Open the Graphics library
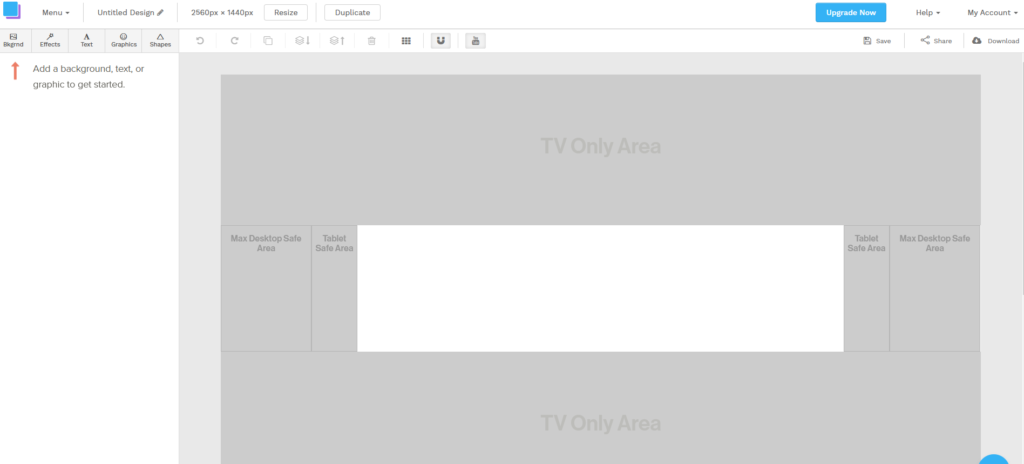 coord(123,40)
